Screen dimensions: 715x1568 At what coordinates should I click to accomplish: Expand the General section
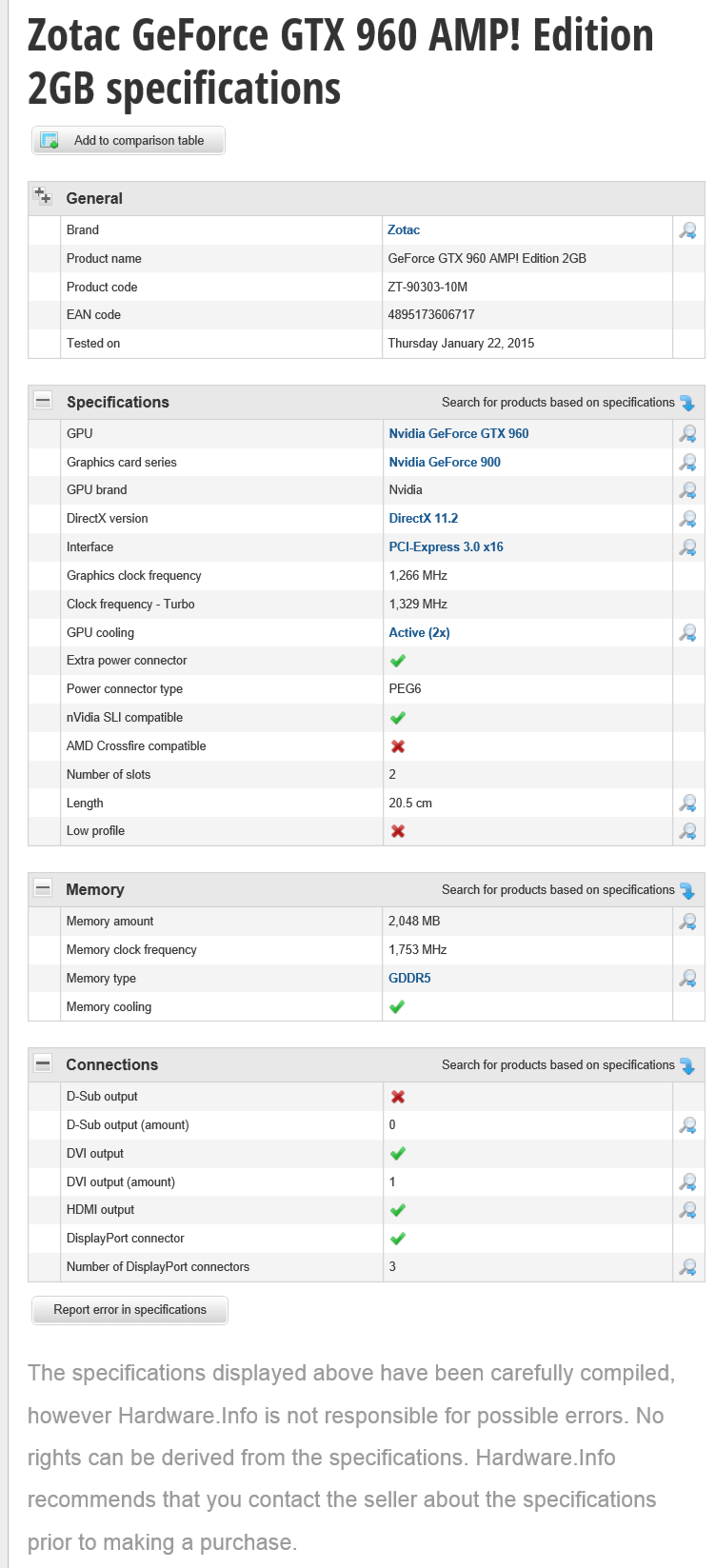[43, 197]
